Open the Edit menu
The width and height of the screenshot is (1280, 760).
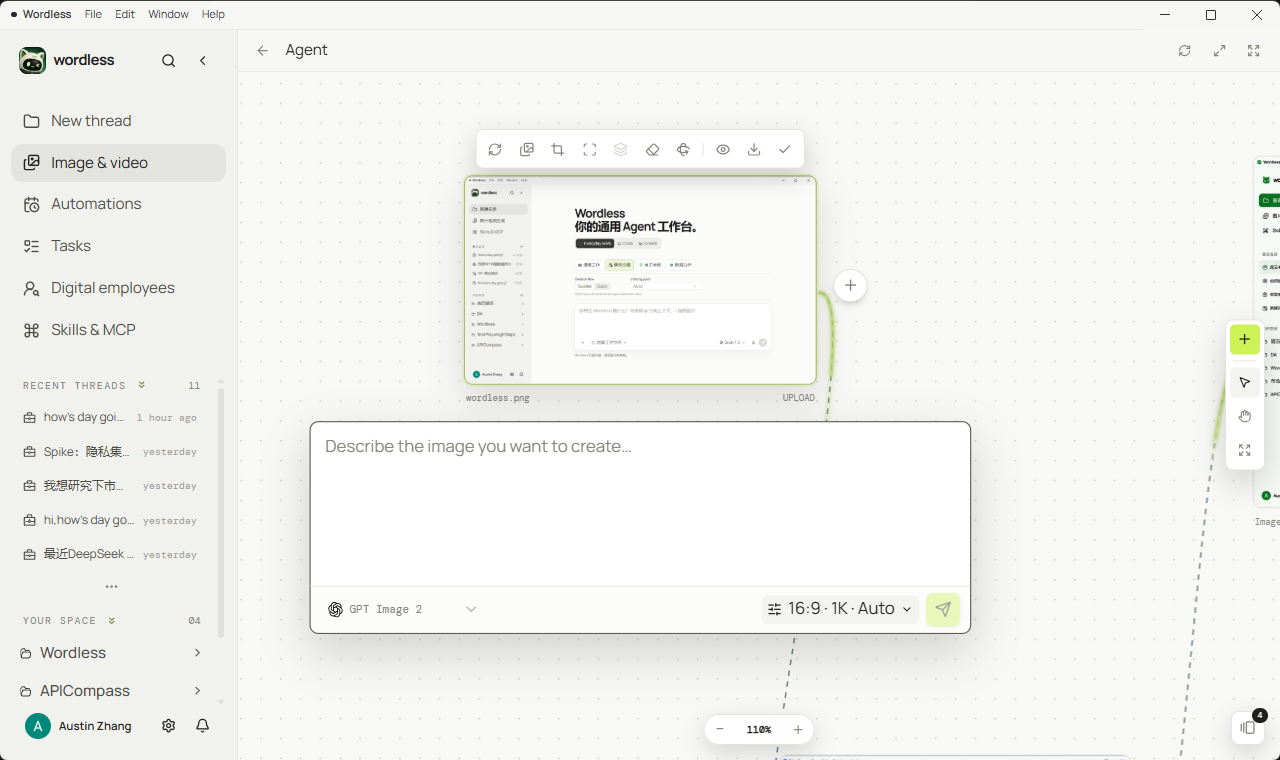(125, 15)
